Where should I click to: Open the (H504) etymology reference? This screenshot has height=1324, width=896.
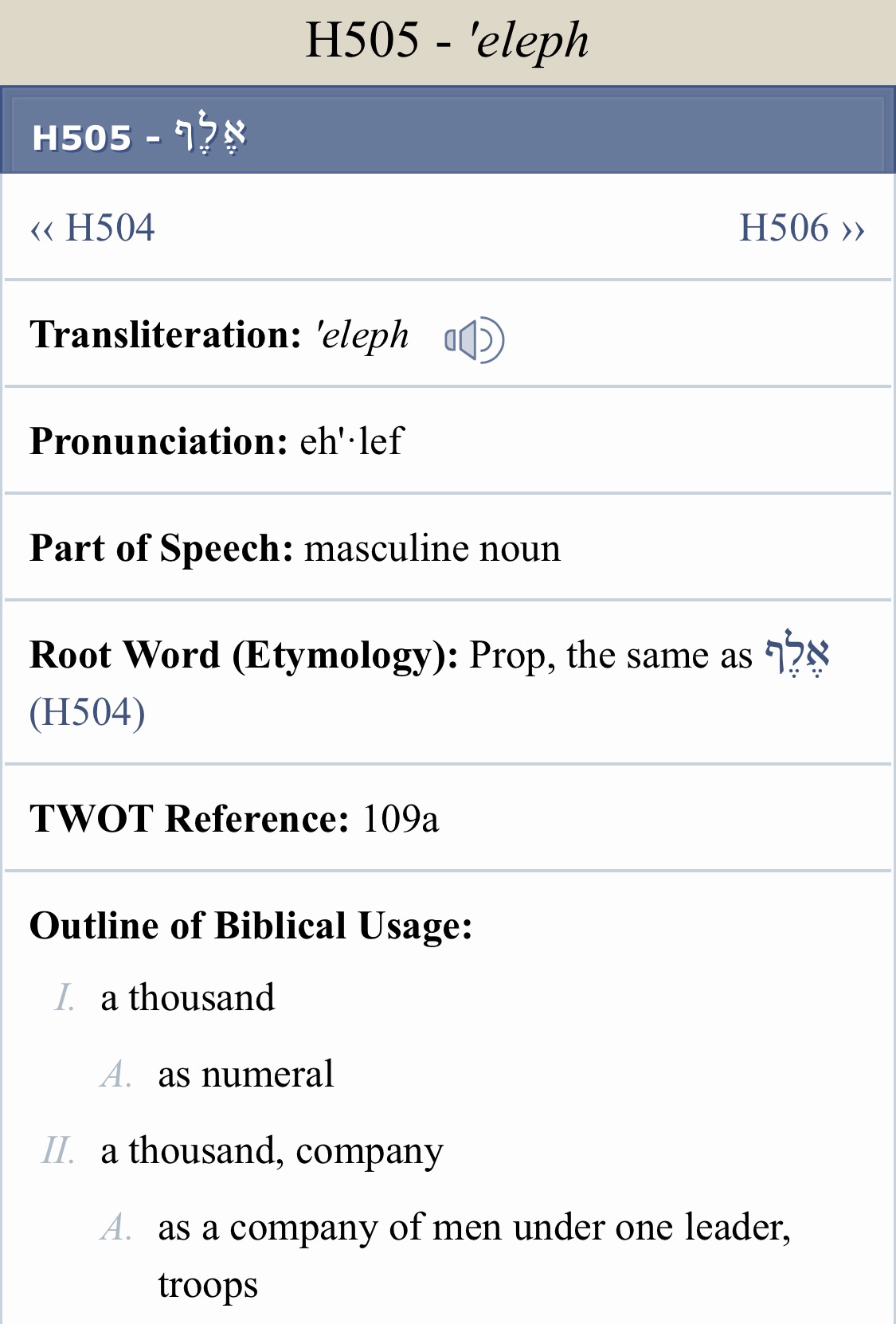pos(87,712)
